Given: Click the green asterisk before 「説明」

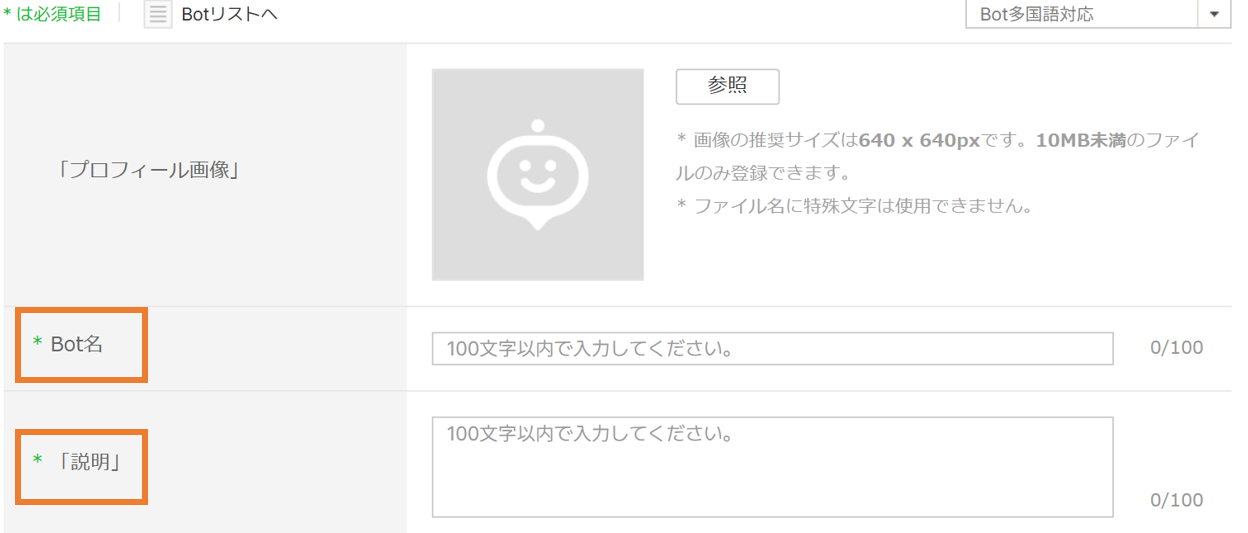Looking at the screenshot, I should [x=38, y=461].
